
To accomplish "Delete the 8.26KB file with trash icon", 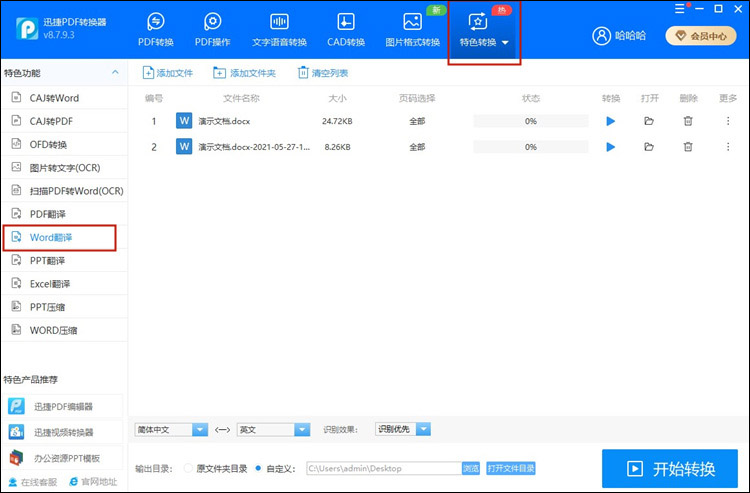I will pyautogui.click(x=688, y=146).
